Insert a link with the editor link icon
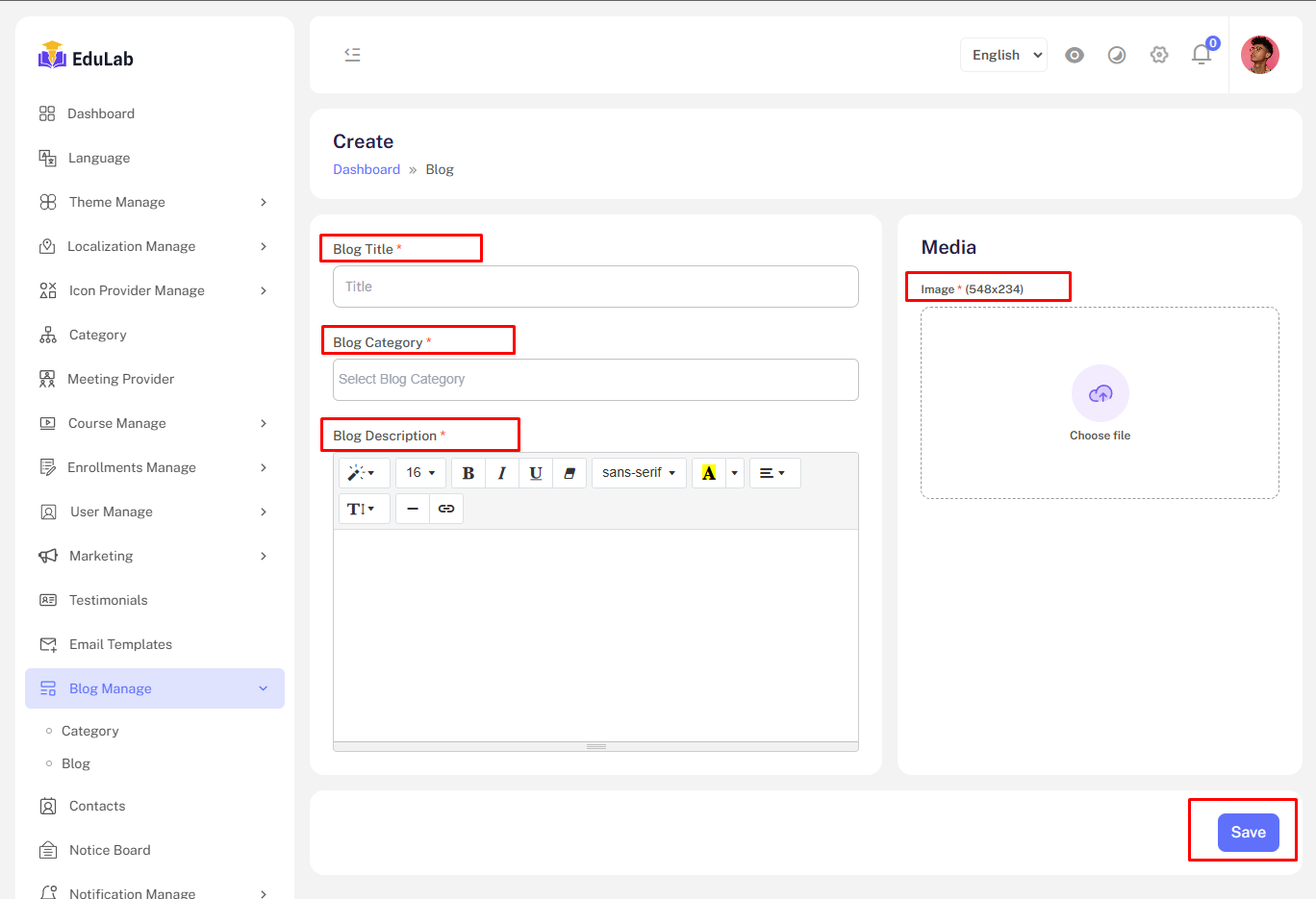Viewport: 1316px width, 899px height. coord(446,509)
